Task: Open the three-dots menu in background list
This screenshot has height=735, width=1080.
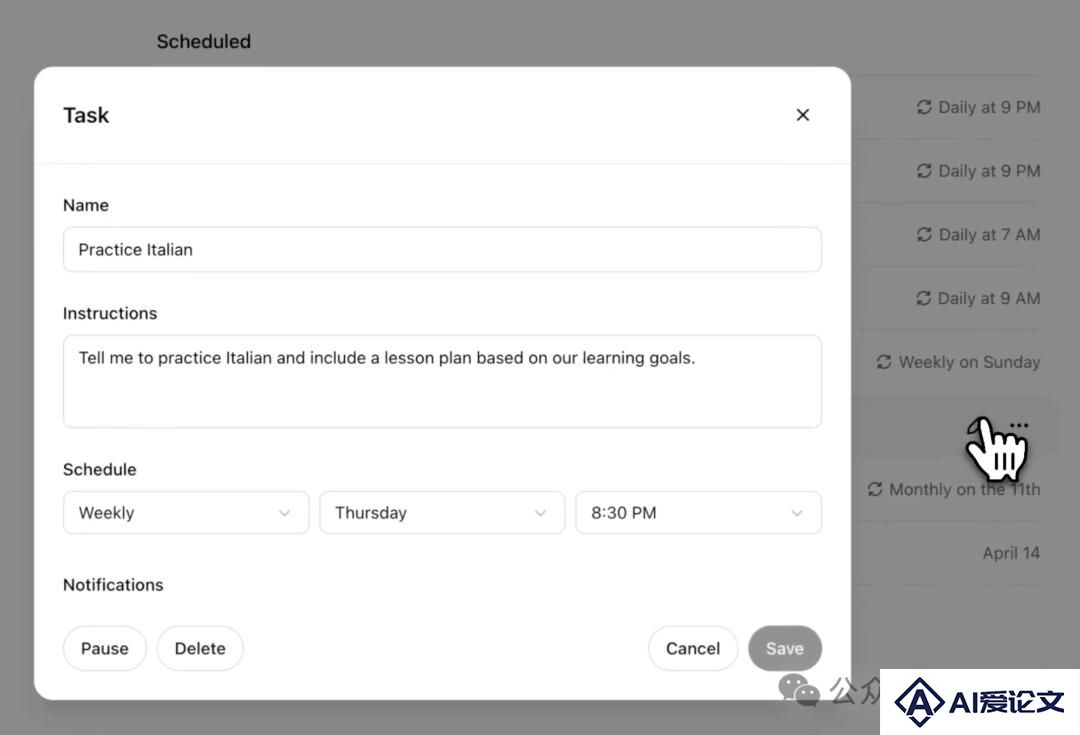Action: 1019,426
